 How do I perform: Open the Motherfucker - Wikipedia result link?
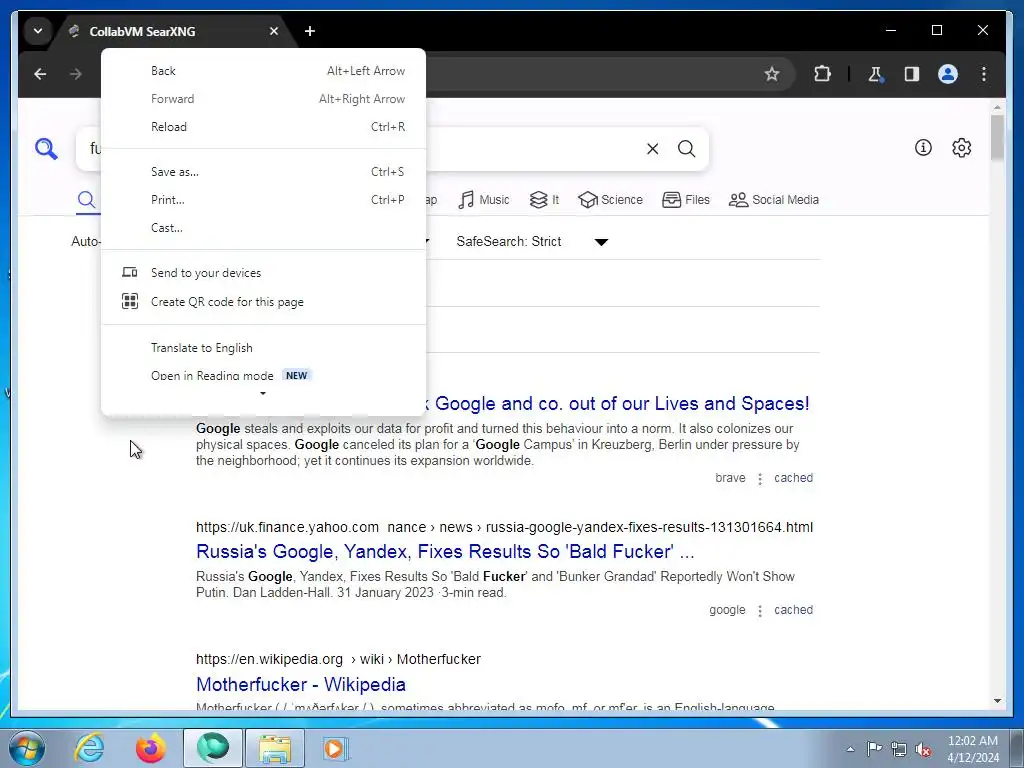tap(301, 684)
